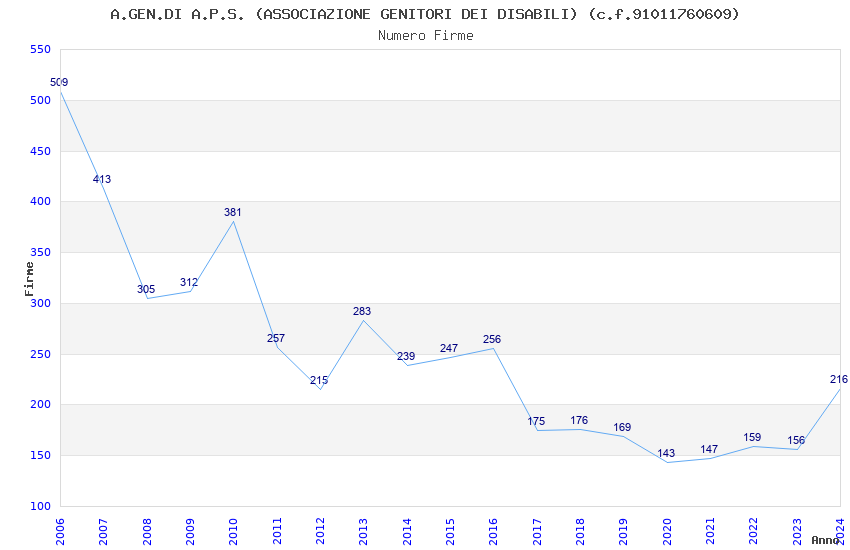
Task: Click the y-axis value 300
Action: [41, 303]
